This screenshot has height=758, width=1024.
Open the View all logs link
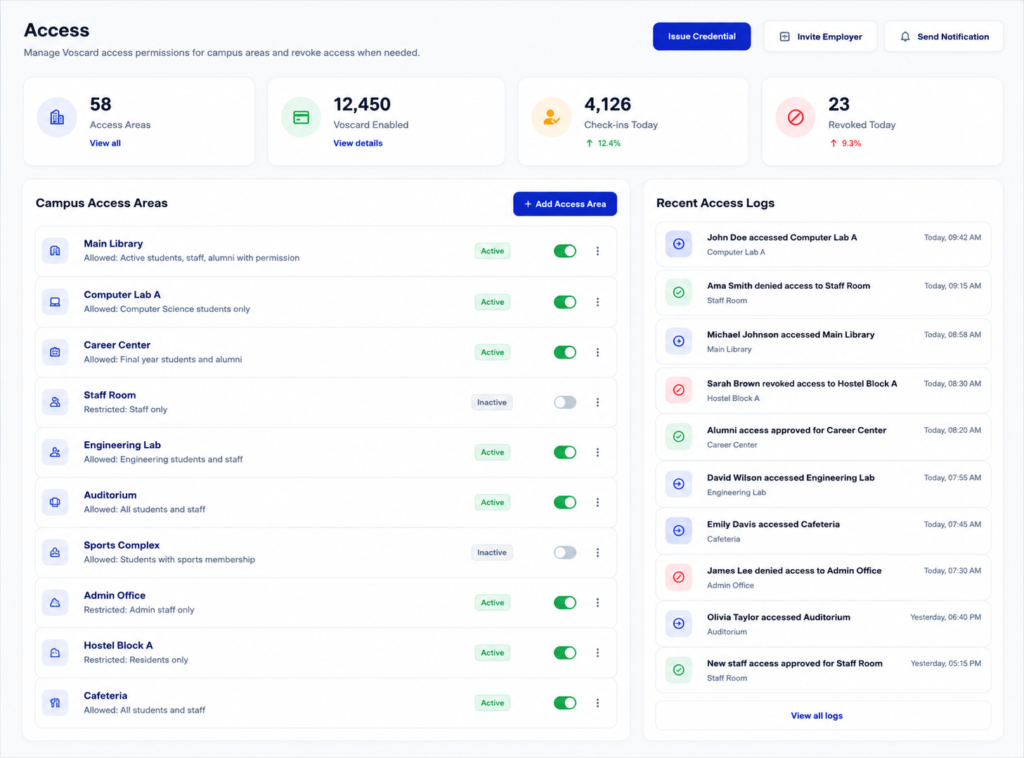(816, 716)
